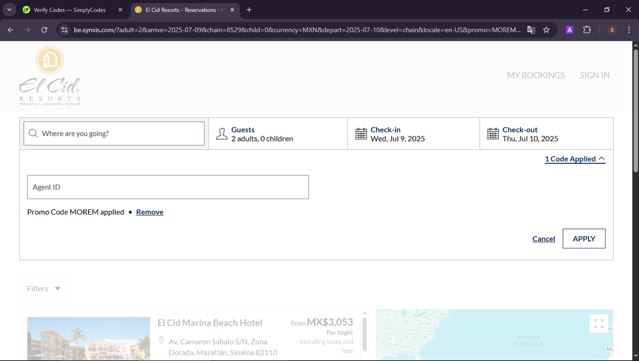Minimize the browser window
Image resolution: width=639 pixels, height=361 pixels.
[x=585, y=10]
